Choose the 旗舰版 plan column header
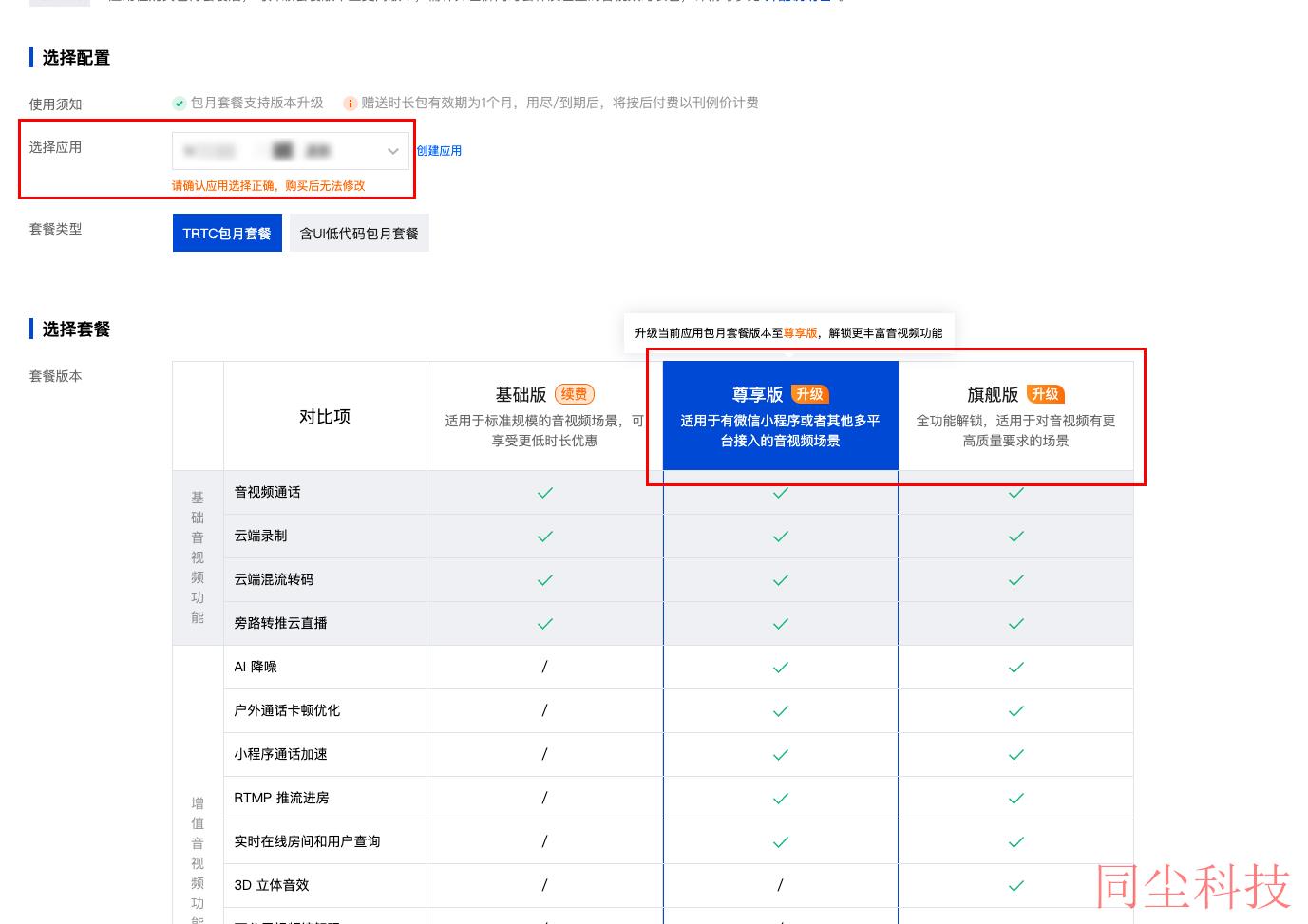 [x=1015, y=416]
